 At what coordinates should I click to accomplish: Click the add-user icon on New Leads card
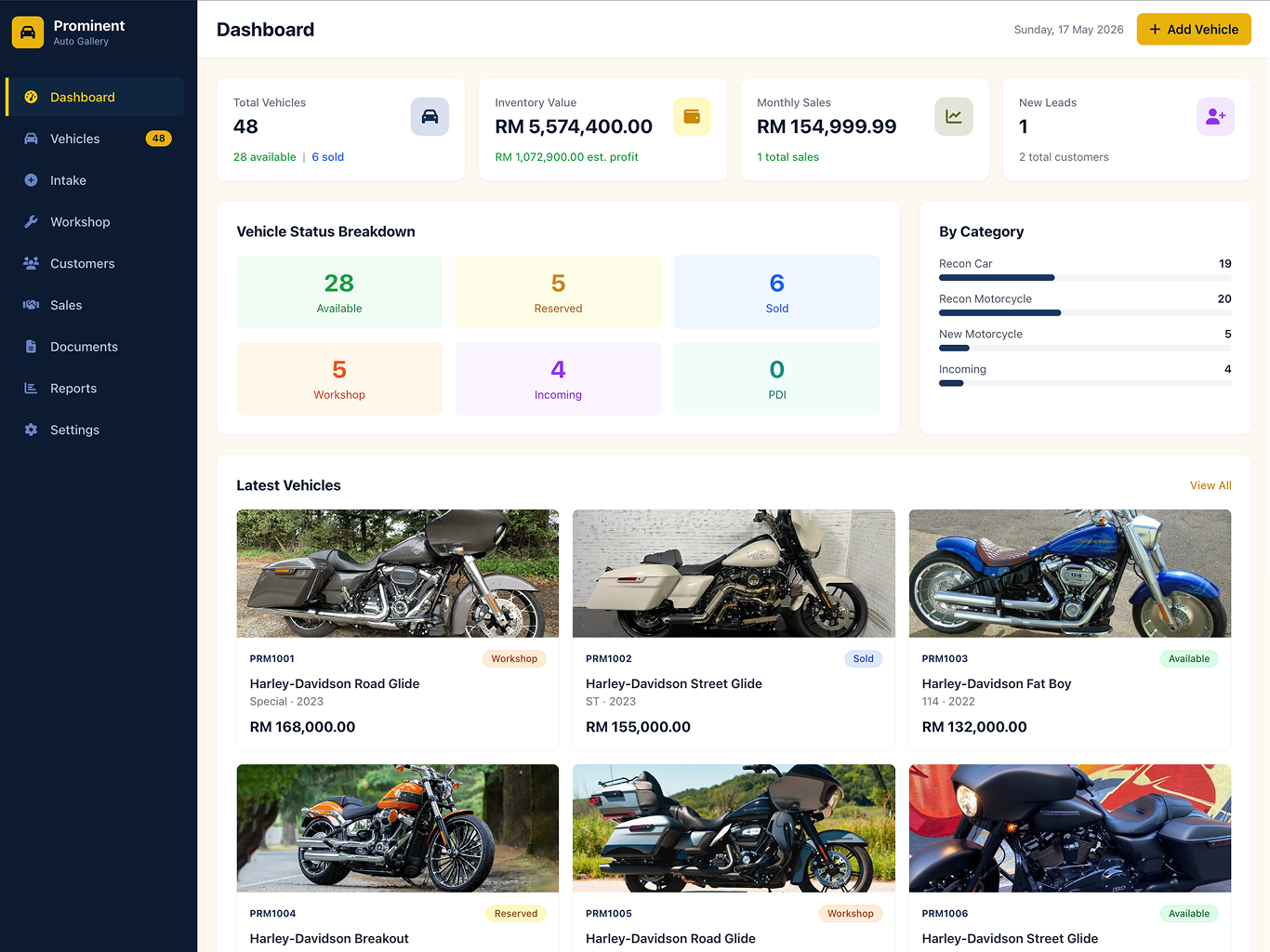coord(1215,116)
